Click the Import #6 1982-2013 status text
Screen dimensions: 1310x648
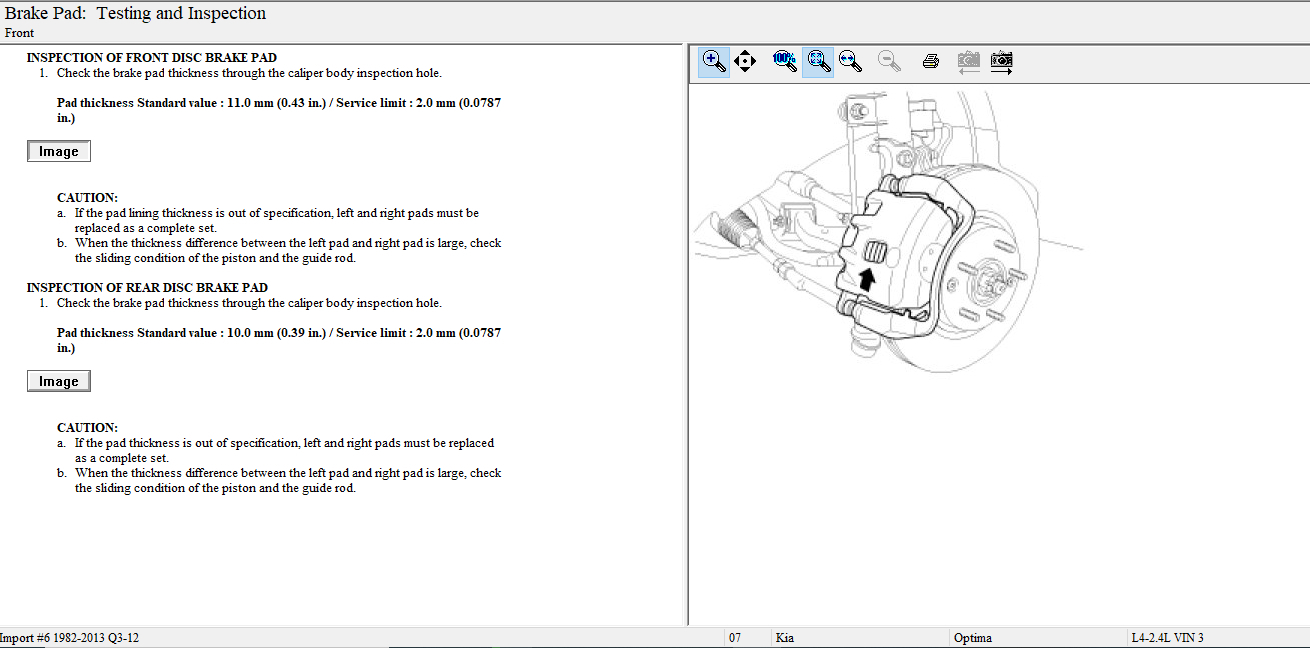[69, 638]
